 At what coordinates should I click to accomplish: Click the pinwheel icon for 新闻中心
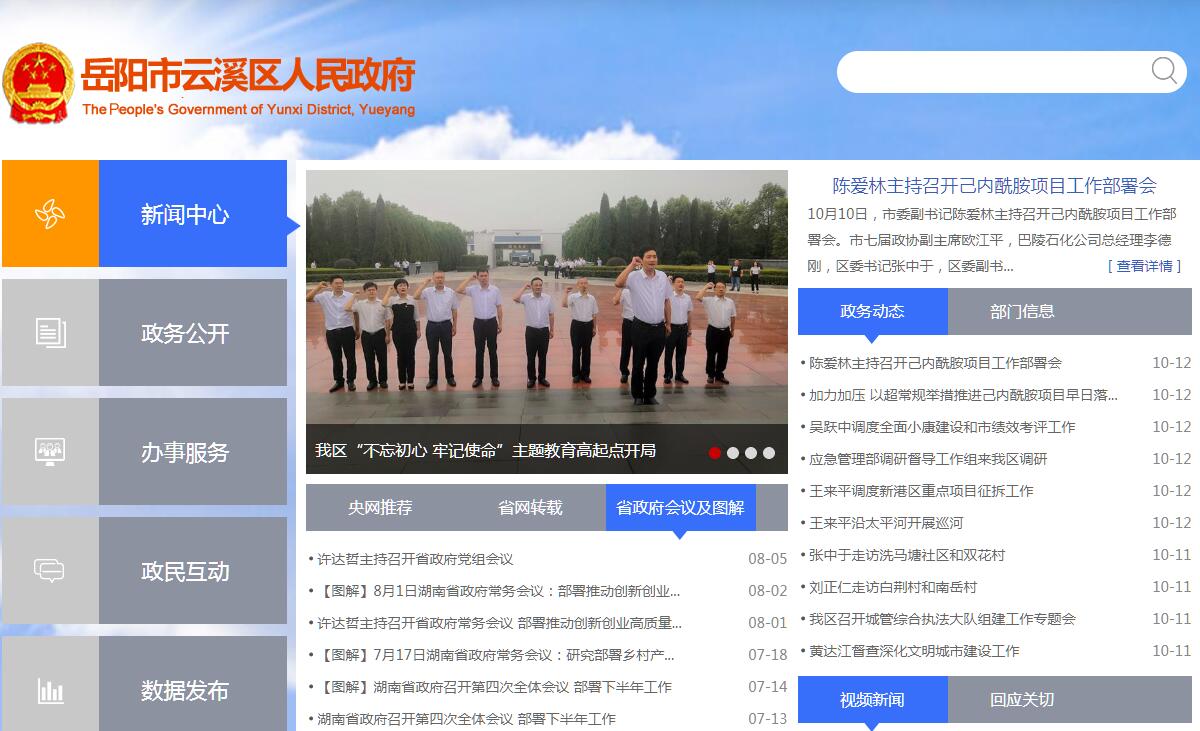[50, 214]
